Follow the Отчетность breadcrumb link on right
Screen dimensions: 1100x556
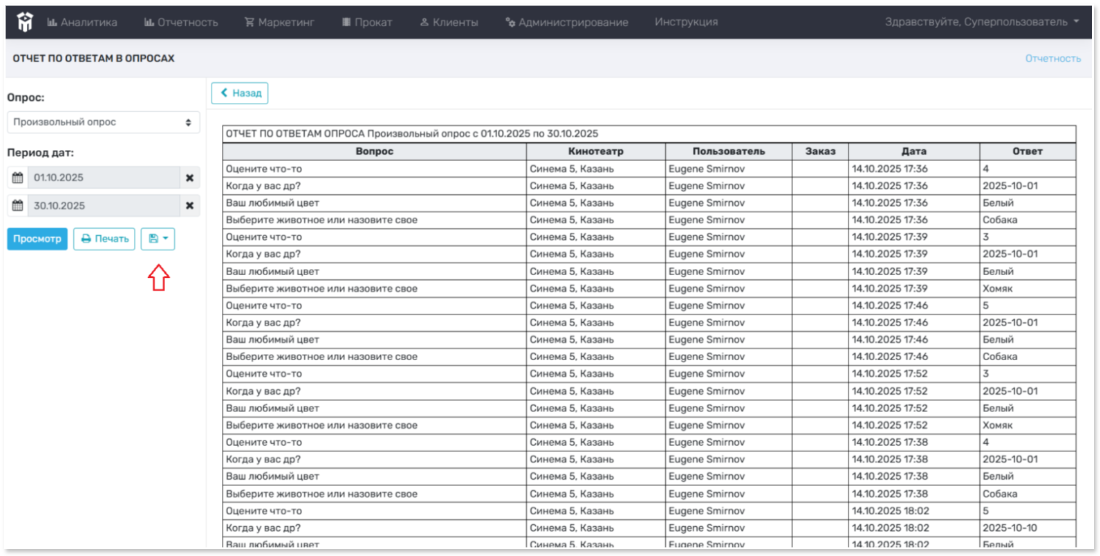1052,59
